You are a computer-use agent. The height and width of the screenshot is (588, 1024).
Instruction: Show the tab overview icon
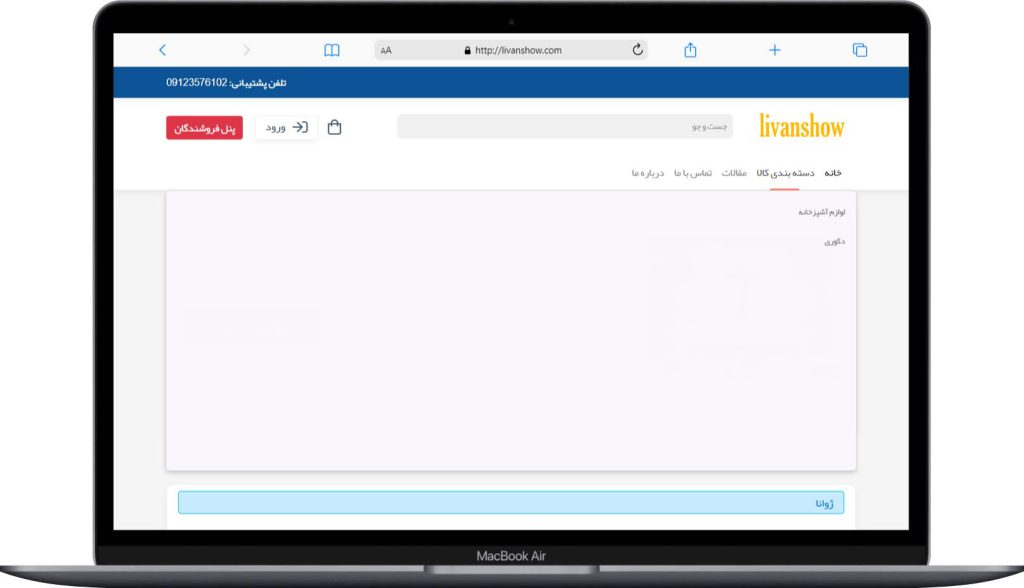point(859,50)
